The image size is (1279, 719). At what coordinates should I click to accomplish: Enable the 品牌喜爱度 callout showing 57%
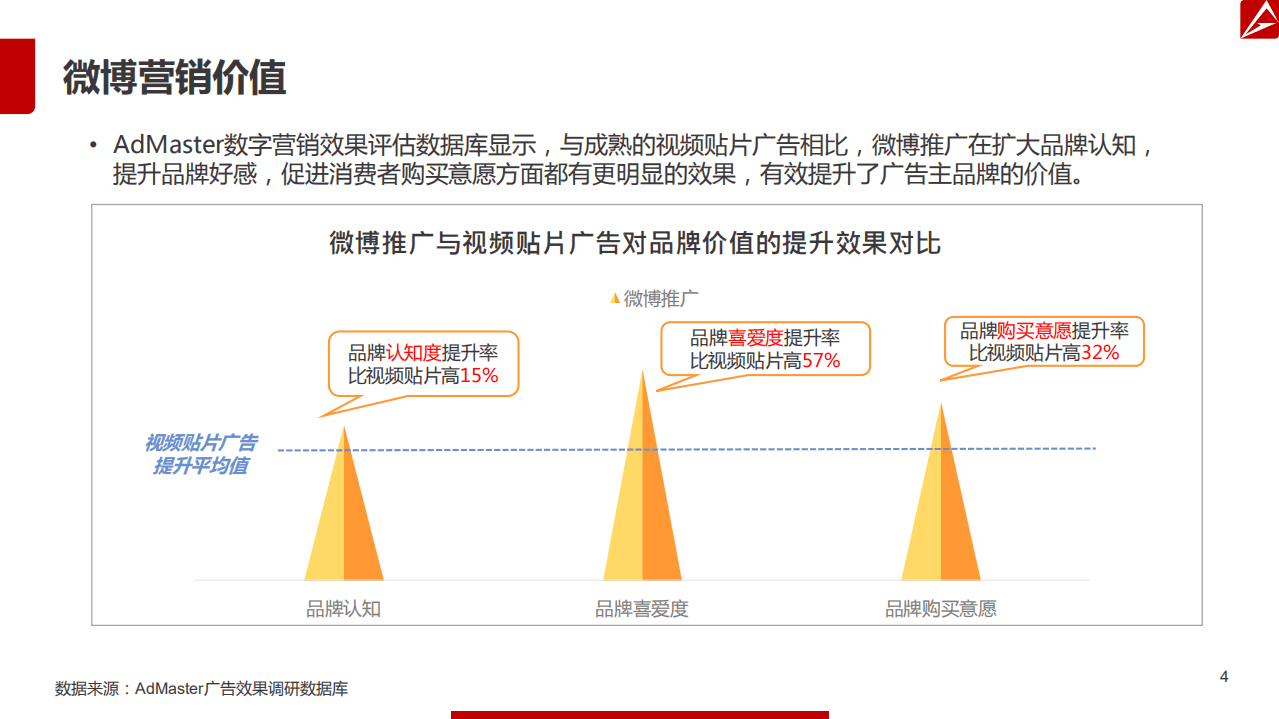tap(766, 346)
